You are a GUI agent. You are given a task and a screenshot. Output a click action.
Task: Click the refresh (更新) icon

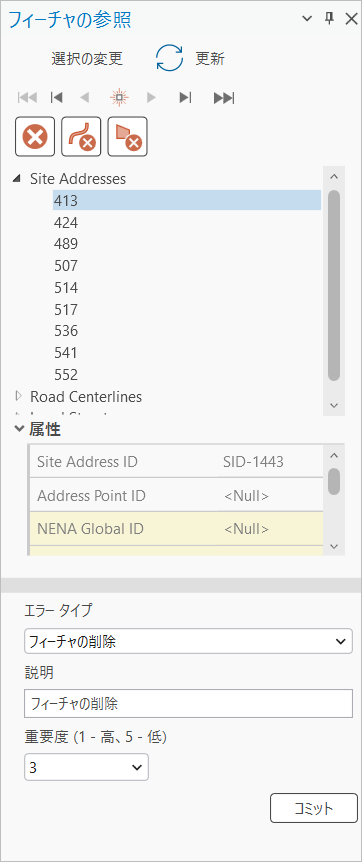(169, 59)
